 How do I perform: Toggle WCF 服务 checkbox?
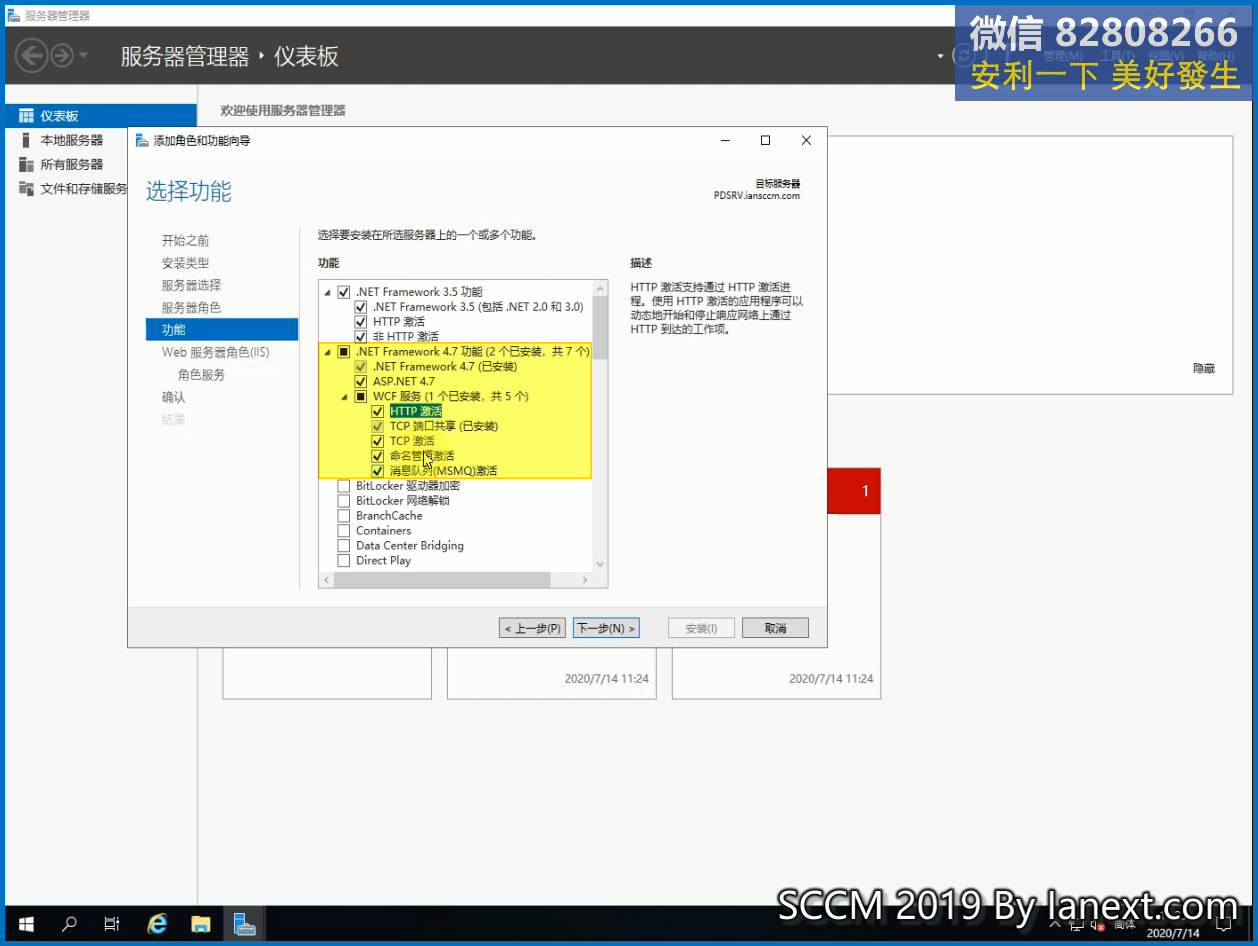pos(361,397)
